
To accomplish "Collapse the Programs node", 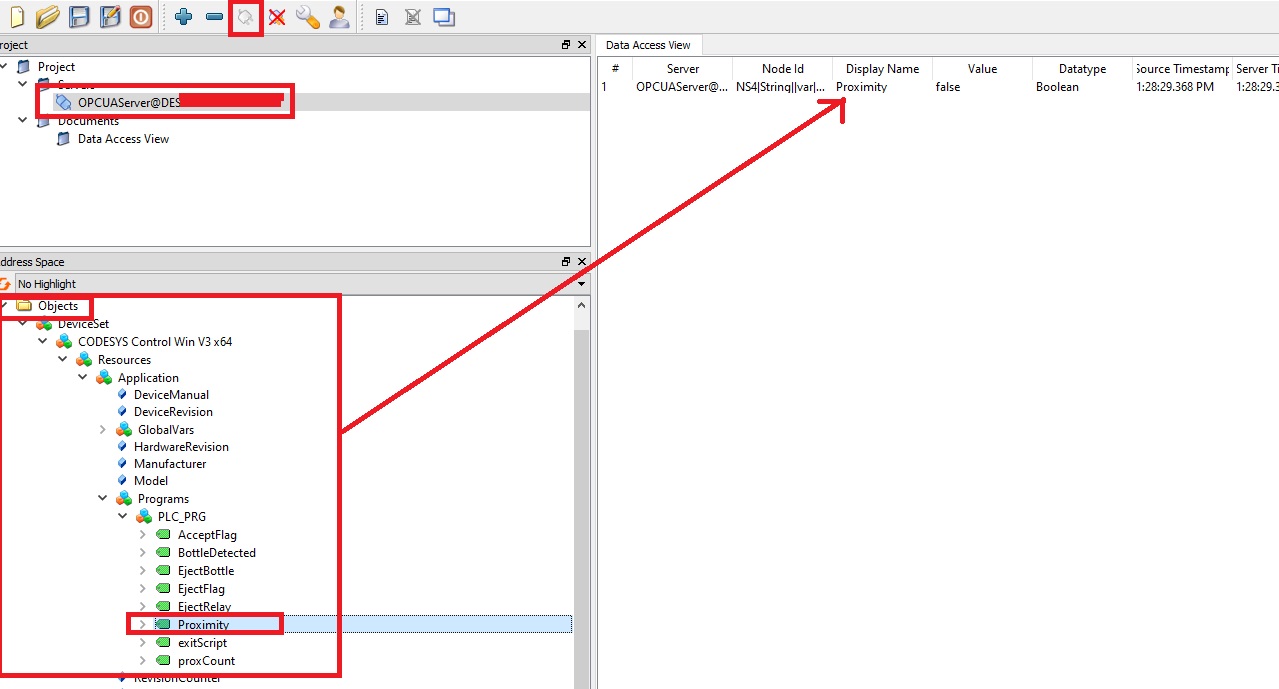I will (103, 499).
